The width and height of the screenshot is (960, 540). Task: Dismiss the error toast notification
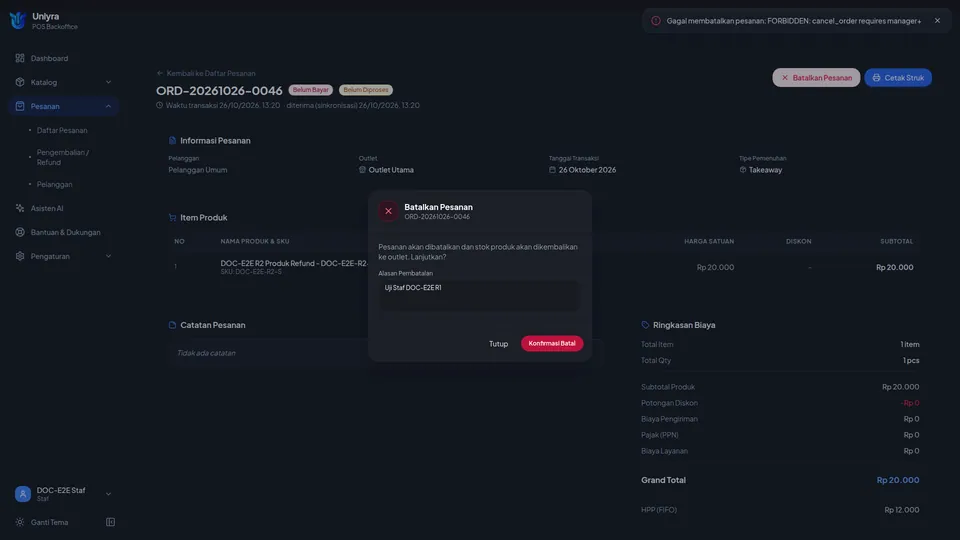click(937, 21)
